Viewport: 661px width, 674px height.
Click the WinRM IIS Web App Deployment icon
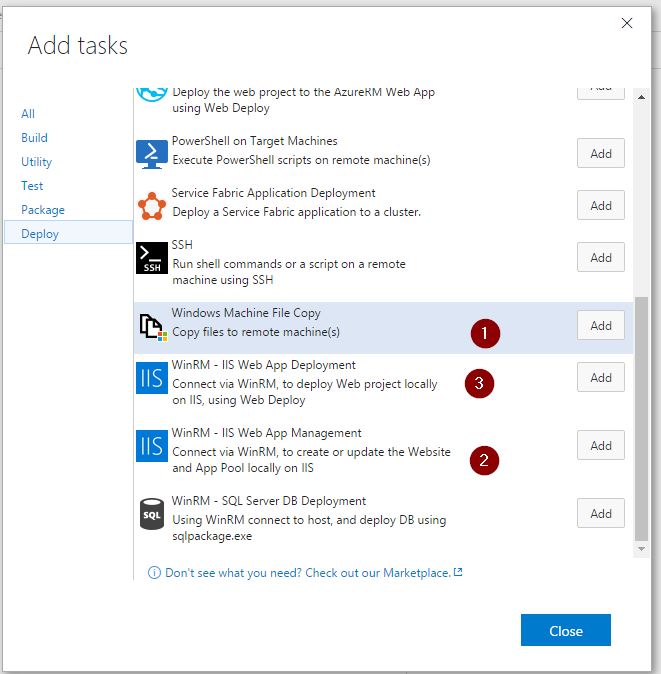click(x=151, y=378)
